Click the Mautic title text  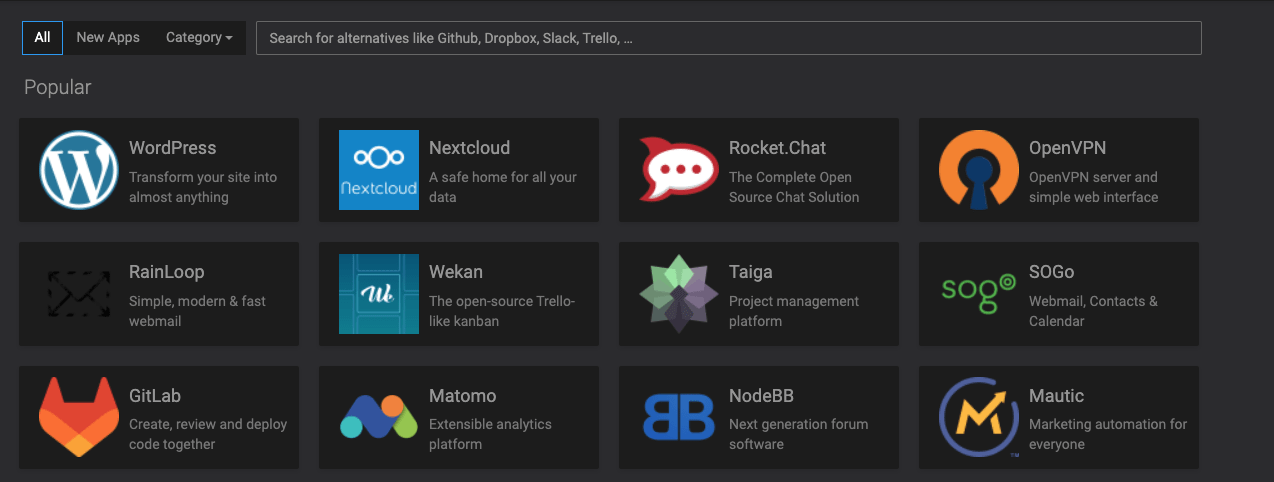tap(1056, 396)
